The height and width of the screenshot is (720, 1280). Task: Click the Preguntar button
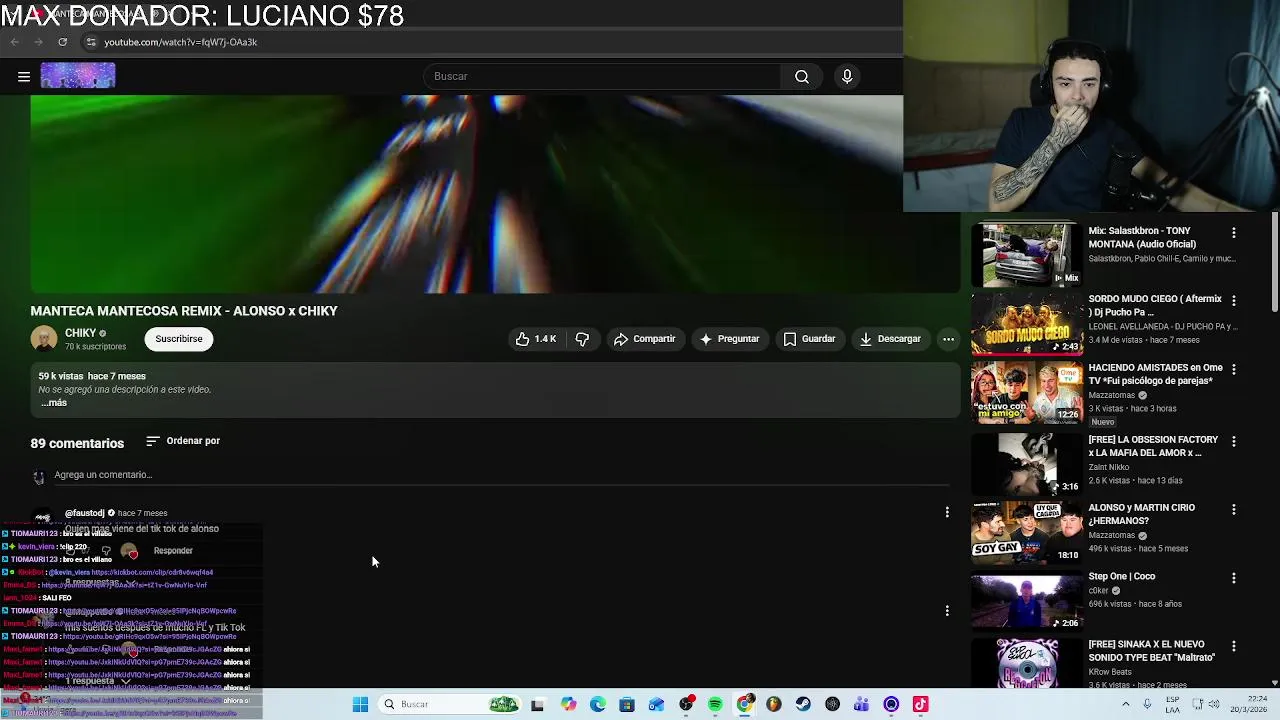[x=729, y=339]
